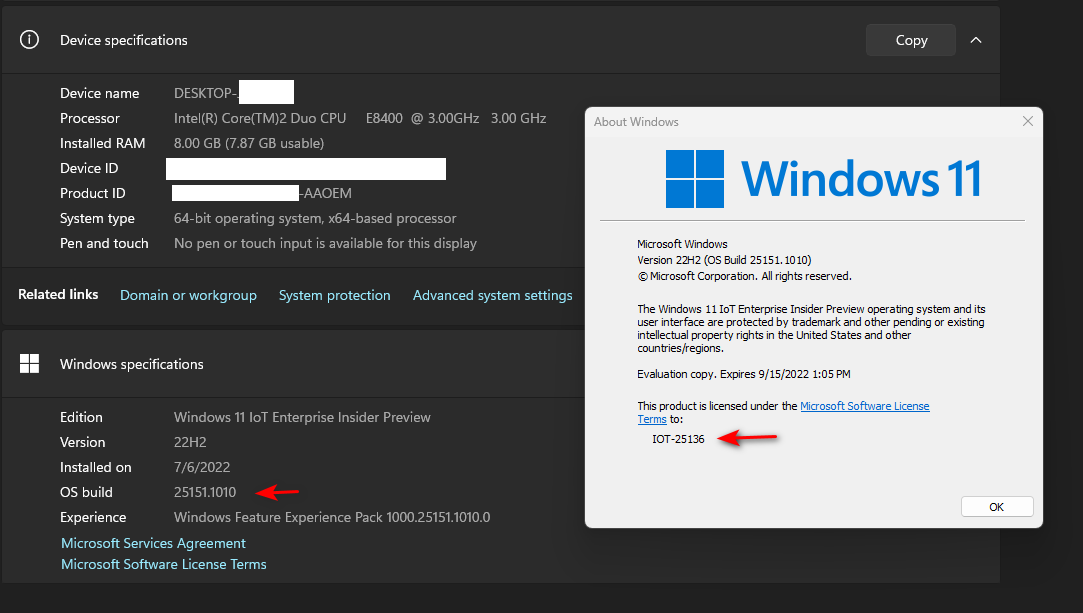Click the 25151.1010 OS build value
This screenshot has width=1083, height=613.
click(x=204, y=492)
